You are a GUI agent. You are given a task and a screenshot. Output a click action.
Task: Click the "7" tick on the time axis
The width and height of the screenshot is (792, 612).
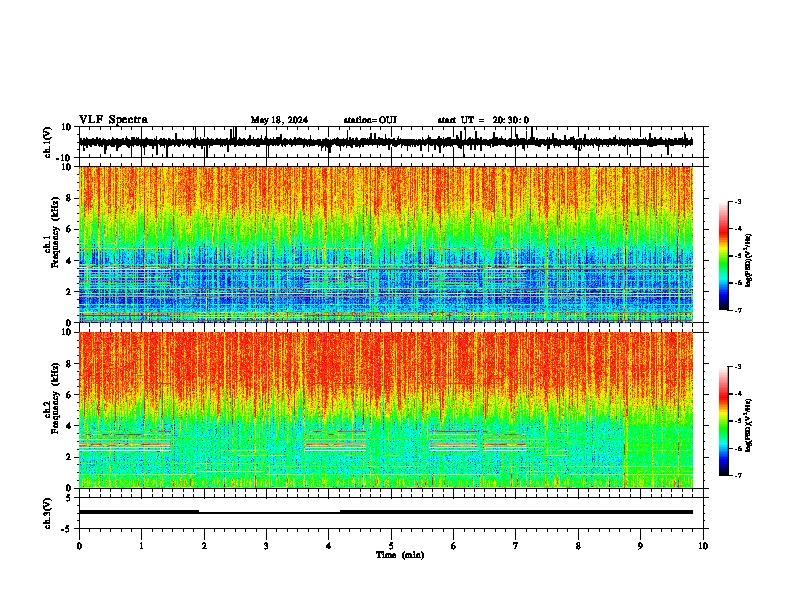[516, 546]
